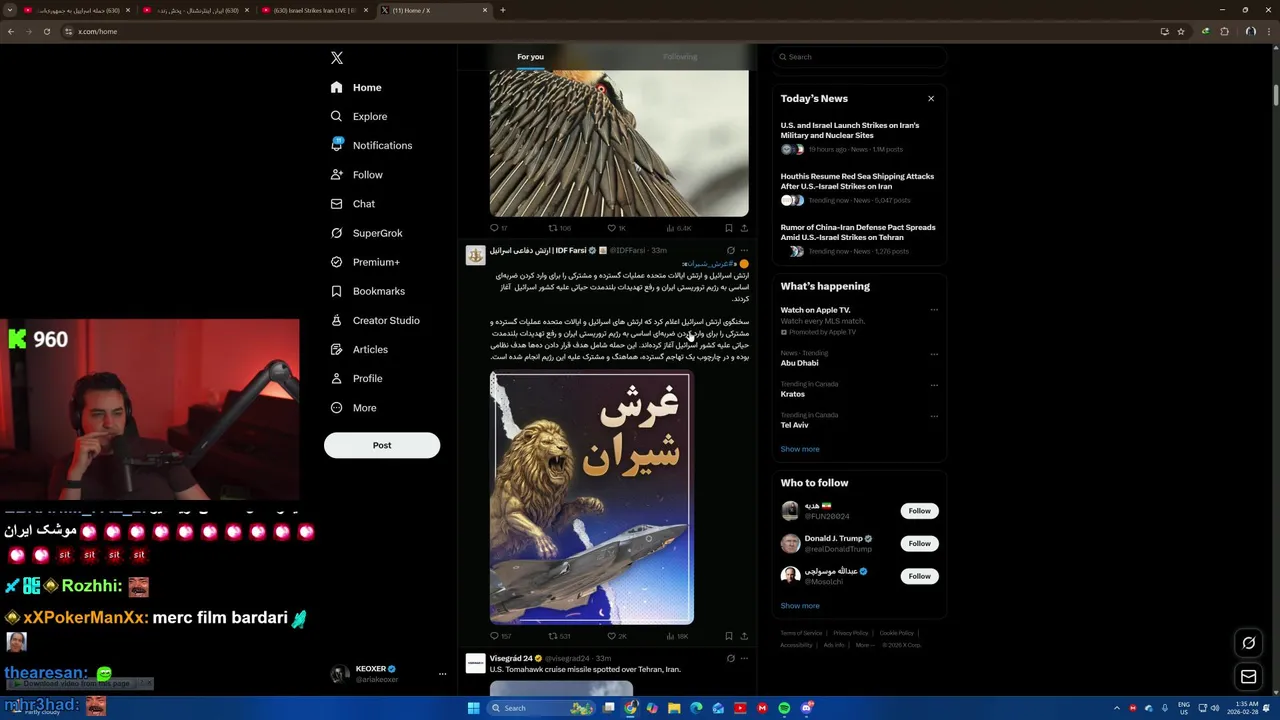Open KEOXER account switcher menu
This screenshot has height=720, width=1280.
coord(389,674)
